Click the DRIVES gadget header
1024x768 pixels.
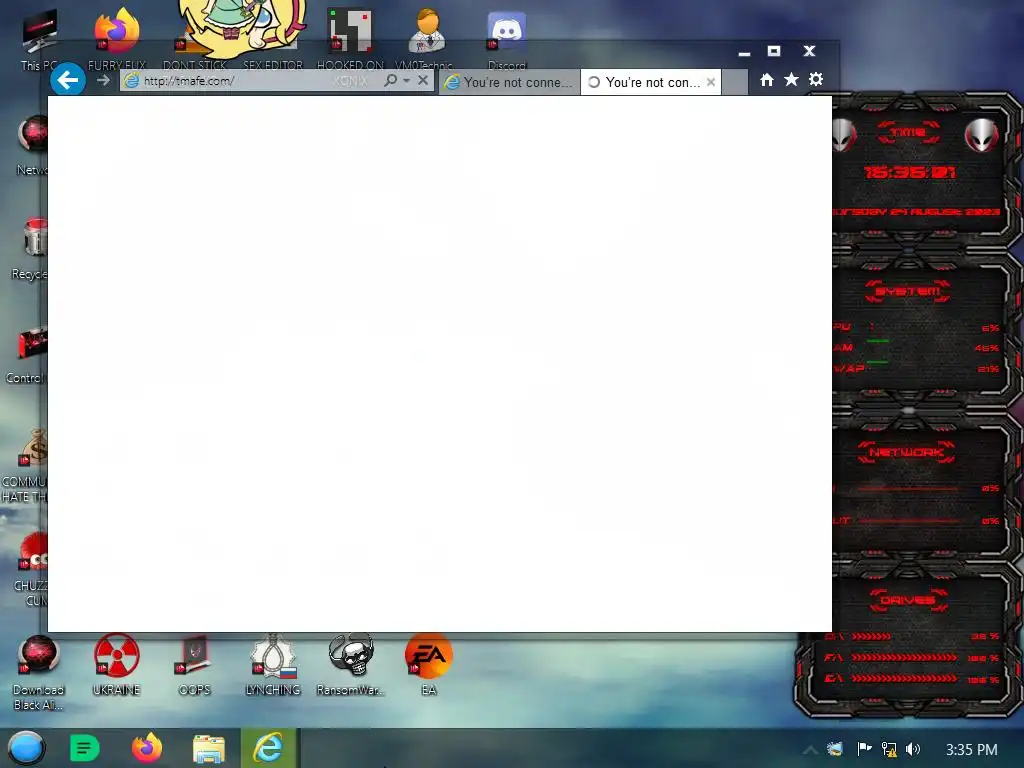(908, 600)
